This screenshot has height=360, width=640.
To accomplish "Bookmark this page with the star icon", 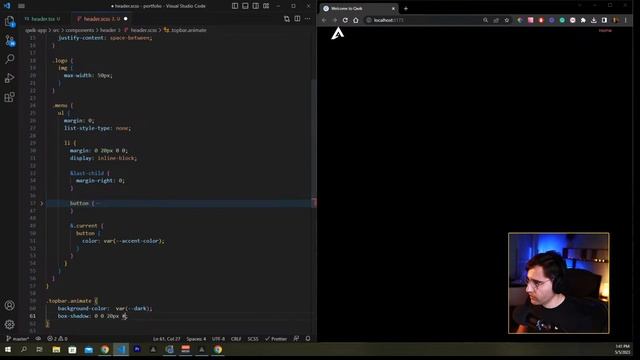I will [507, 20].
